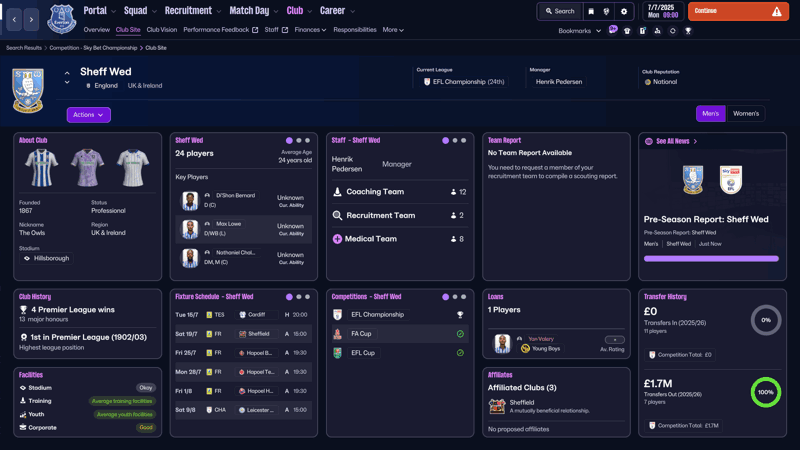Select second page dot in Sheff Wed players card
Image resolution: width=800 pixels, height=450 pixels.
tap(299, 140)
